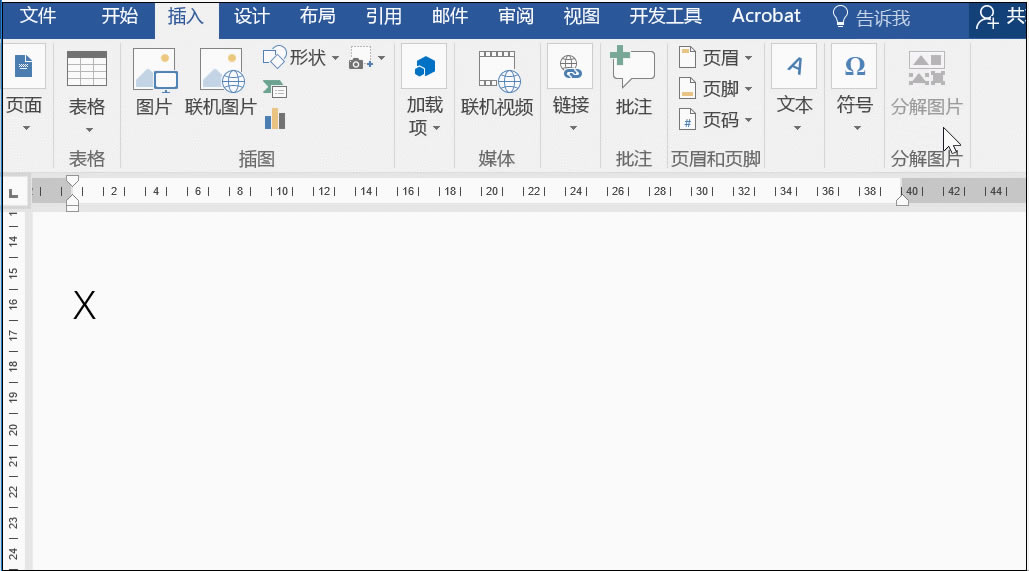Viewport: 1029px width, 571px height.
Task: Open the 页面 (Pages) icon
Action: [x=24, y=66]
